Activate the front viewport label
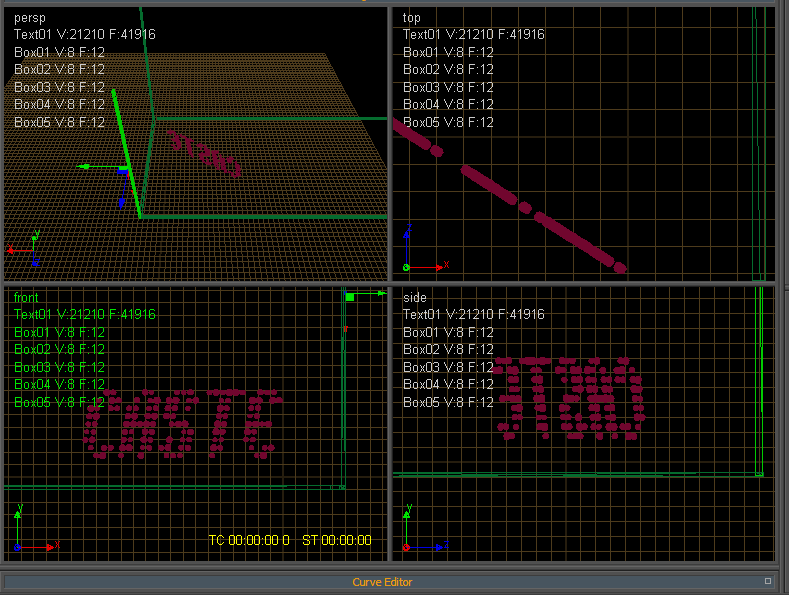Screen dimensions: 789x595 click(26, 298)
